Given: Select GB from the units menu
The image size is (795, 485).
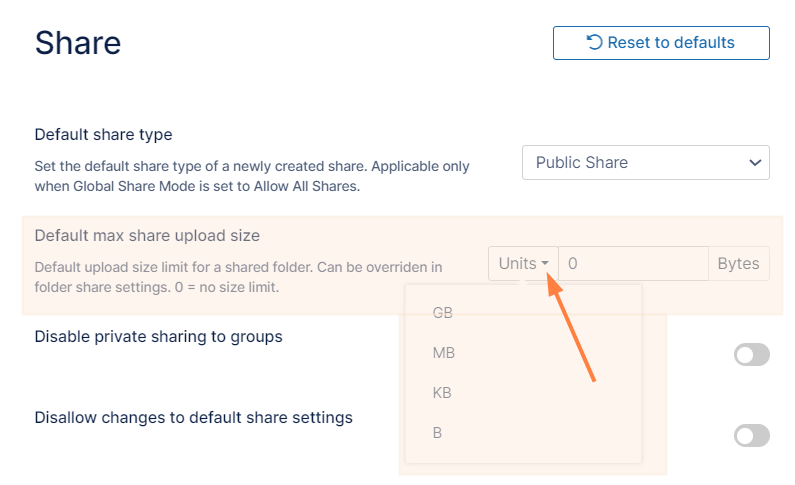Looking at the screenshot, I should (443, 313).
